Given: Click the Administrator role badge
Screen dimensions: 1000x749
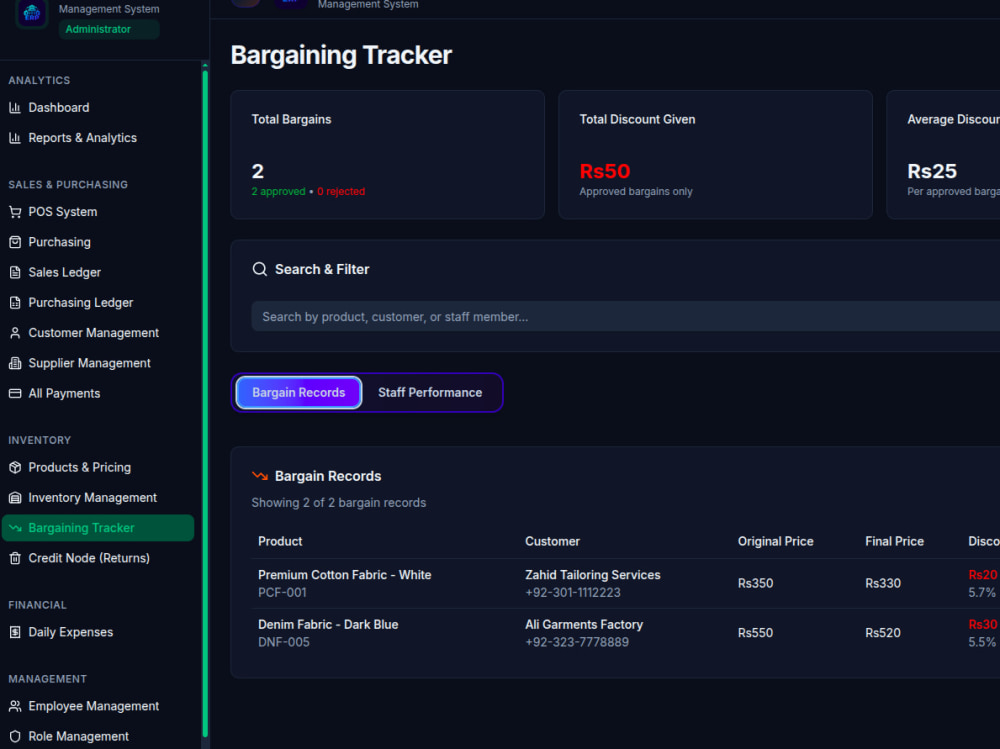Looking at the screenshot, I should pyautogui.click(x=109, y=29).
